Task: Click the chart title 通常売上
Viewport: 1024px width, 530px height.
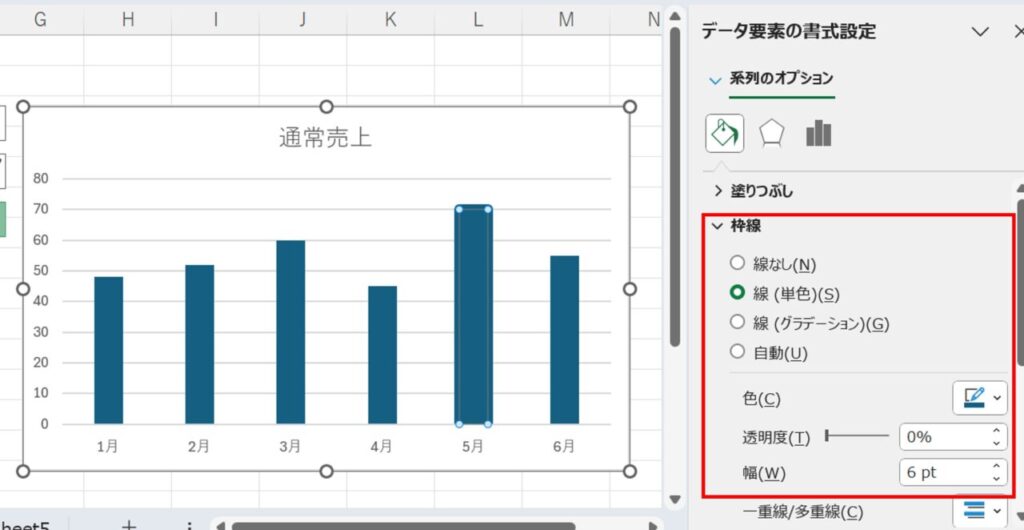Action: coord(325,138)
